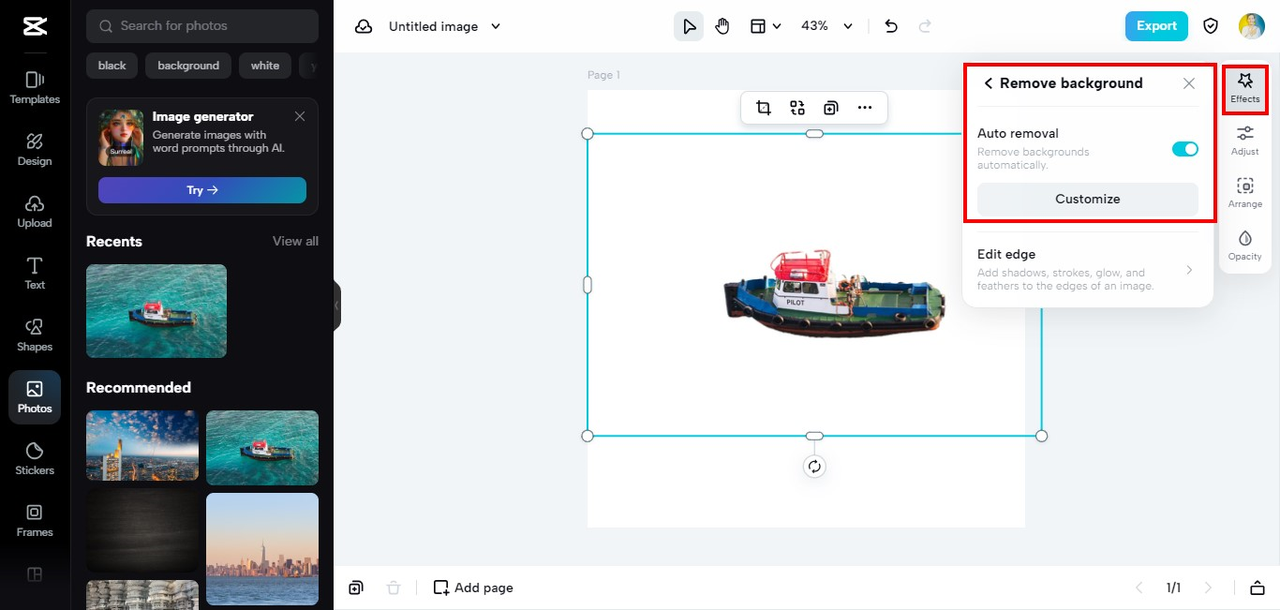Select the recent tugboat ocean photo
This screenshot has height=610, width=1280.
pos(156,311)
